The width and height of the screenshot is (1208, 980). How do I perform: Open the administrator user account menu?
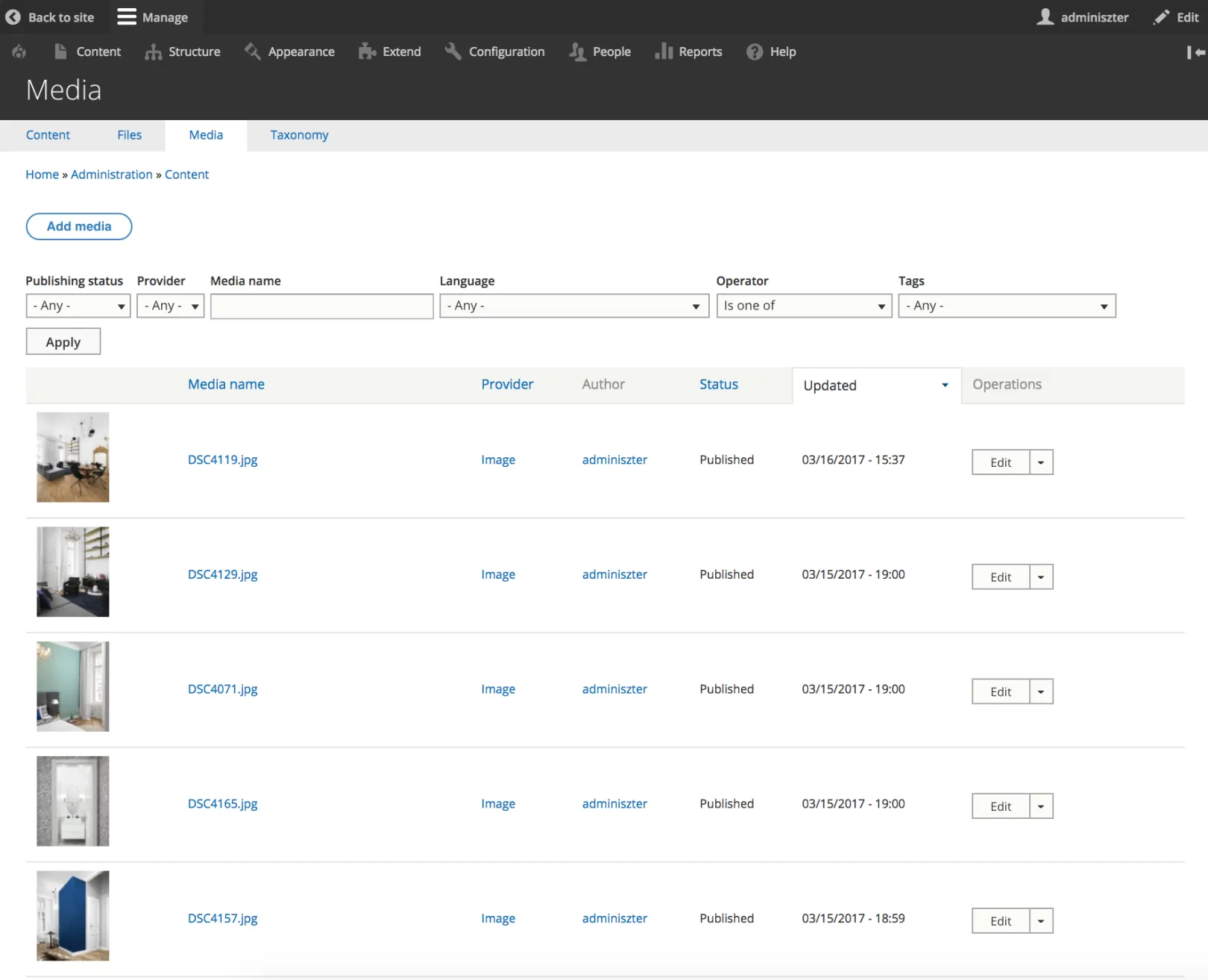coord(1083,17)
